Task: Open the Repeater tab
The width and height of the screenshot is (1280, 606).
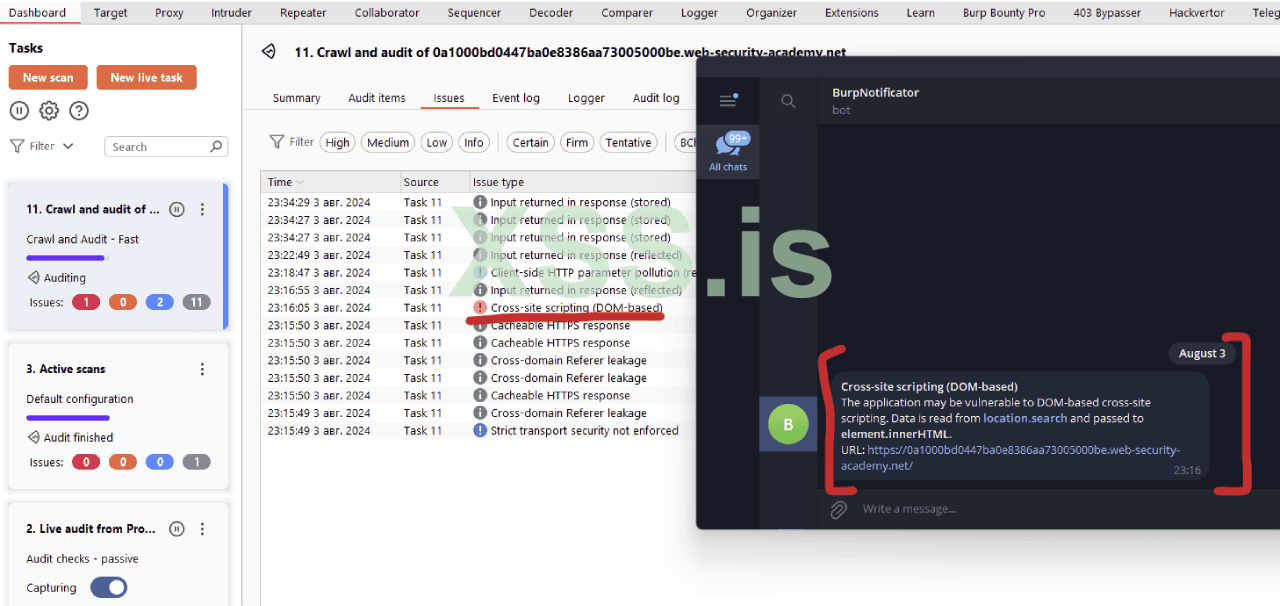Action: coord(303,13)
